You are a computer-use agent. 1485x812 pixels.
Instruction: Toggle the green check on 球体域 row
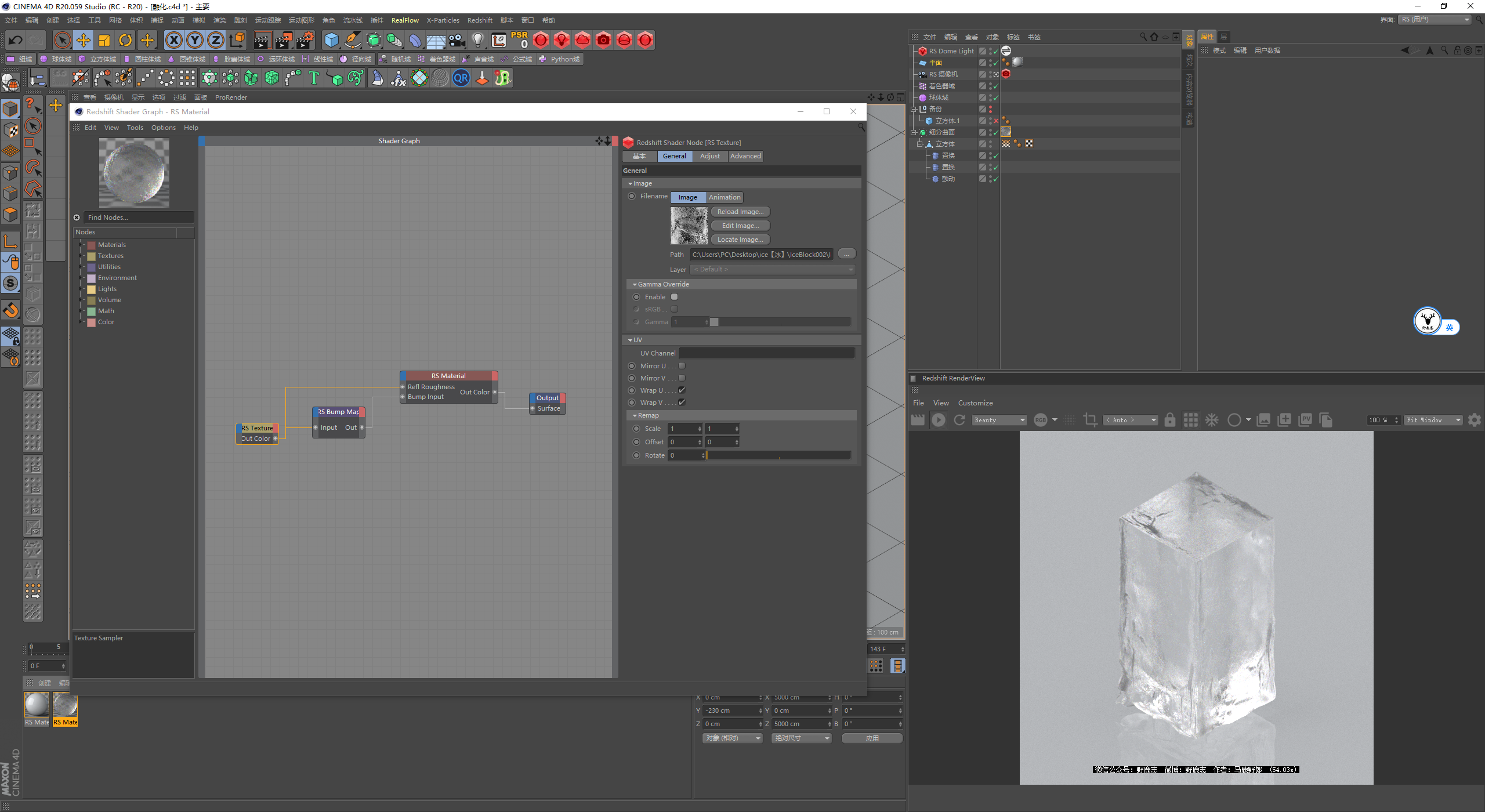click(x=996, y=97)
